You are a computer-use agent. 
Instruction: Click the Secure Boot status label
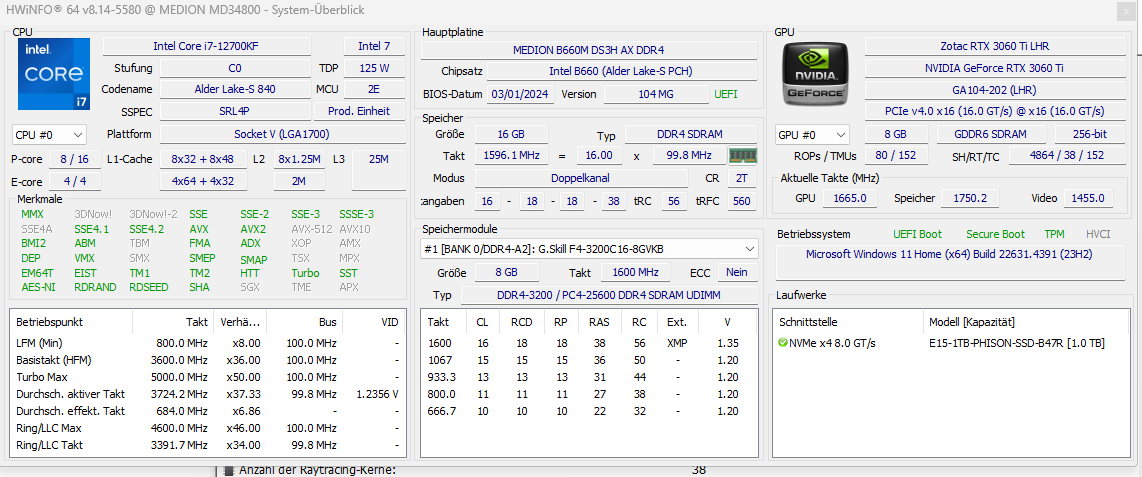(995, 234)
